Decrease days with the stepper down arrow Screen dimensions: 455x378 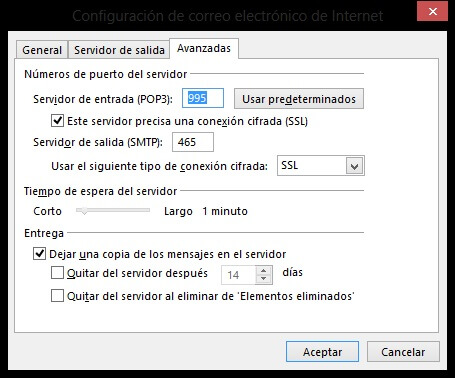[264, 279]
